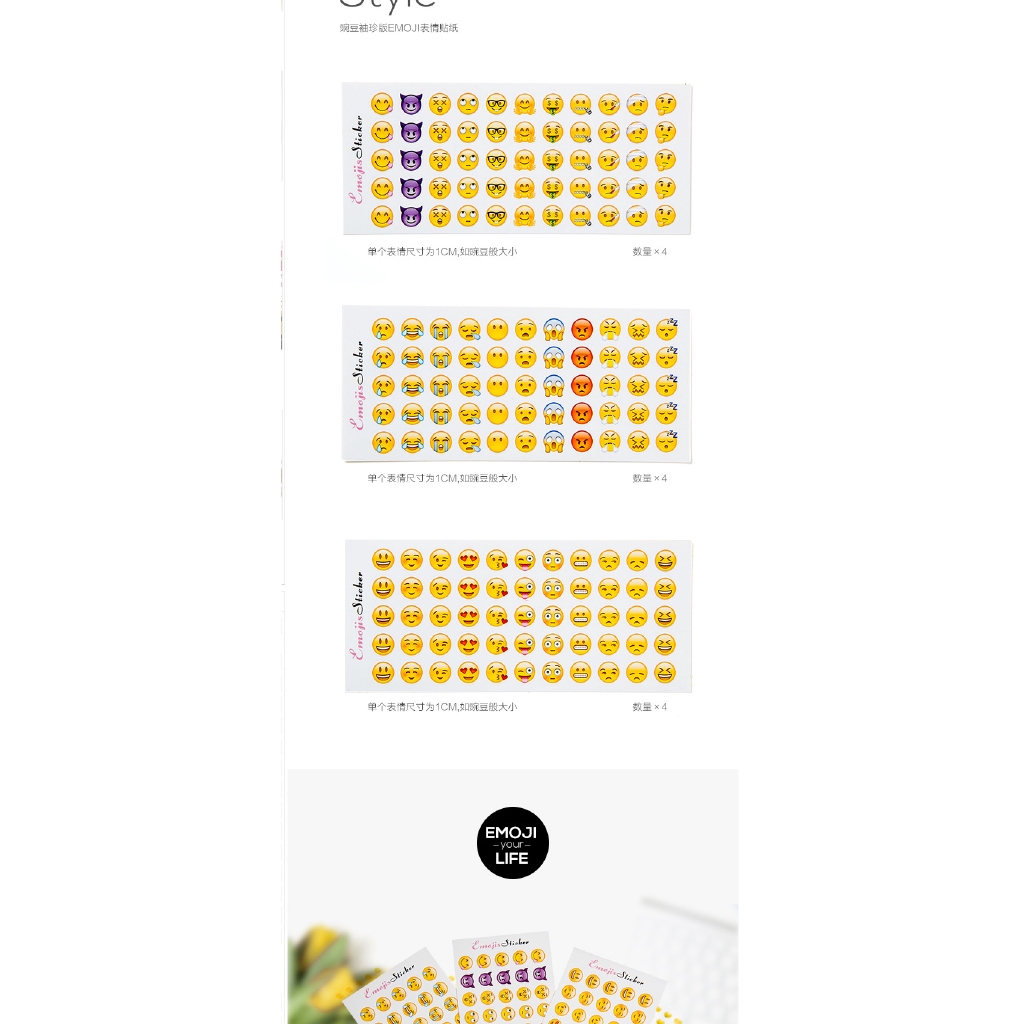This screenshot has height=1024, width=1024.
Task: Click the center sticker sheet in bottom photo
Action: click(x=502, y=980)
